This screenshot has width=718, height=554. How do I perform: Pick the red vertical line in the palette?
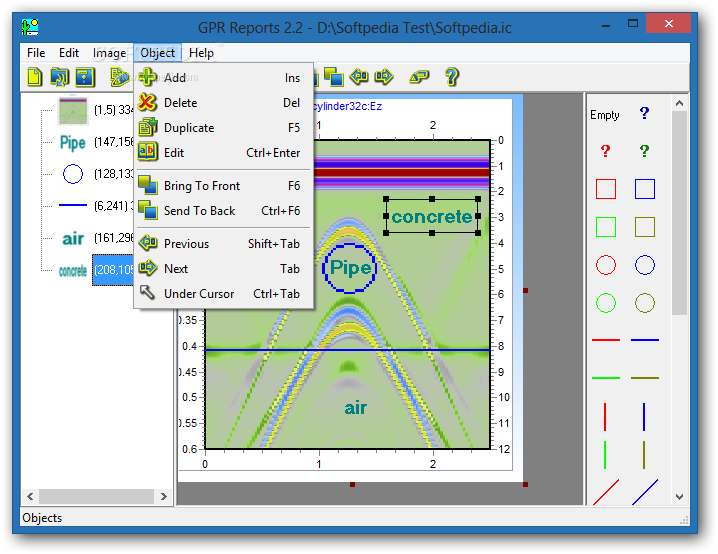point(605,417)
